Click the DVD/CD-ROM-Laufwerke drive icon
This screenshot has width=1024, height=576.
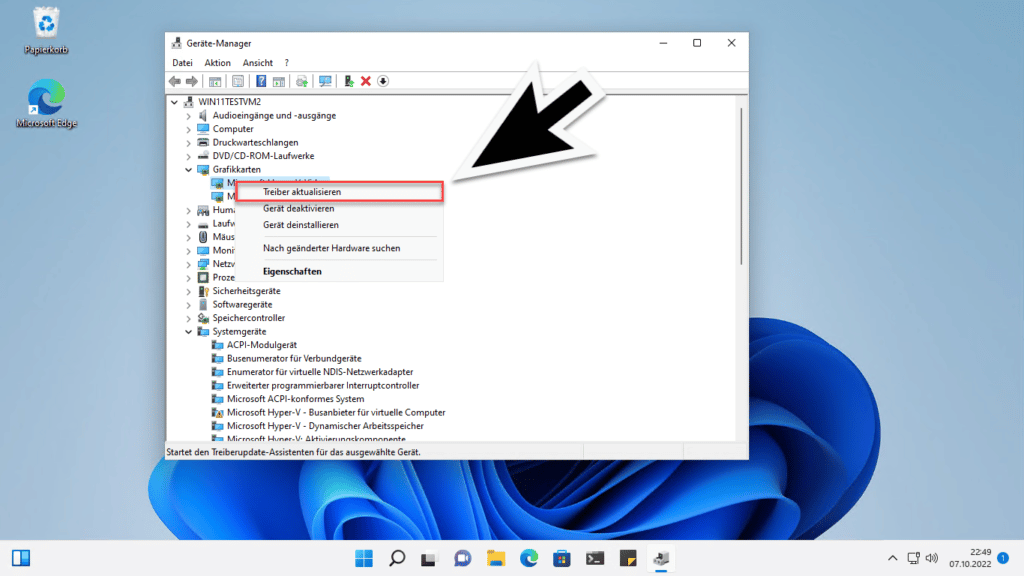203,156
